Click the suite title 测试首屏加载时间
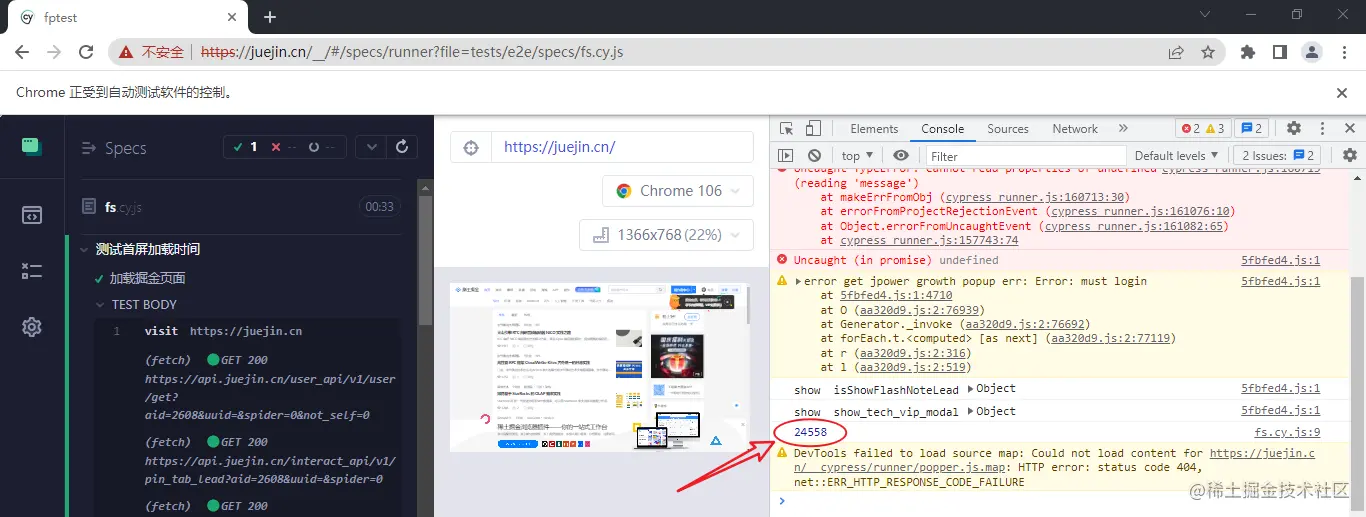Screen dimensions: 1366x517 coord(148,249)
